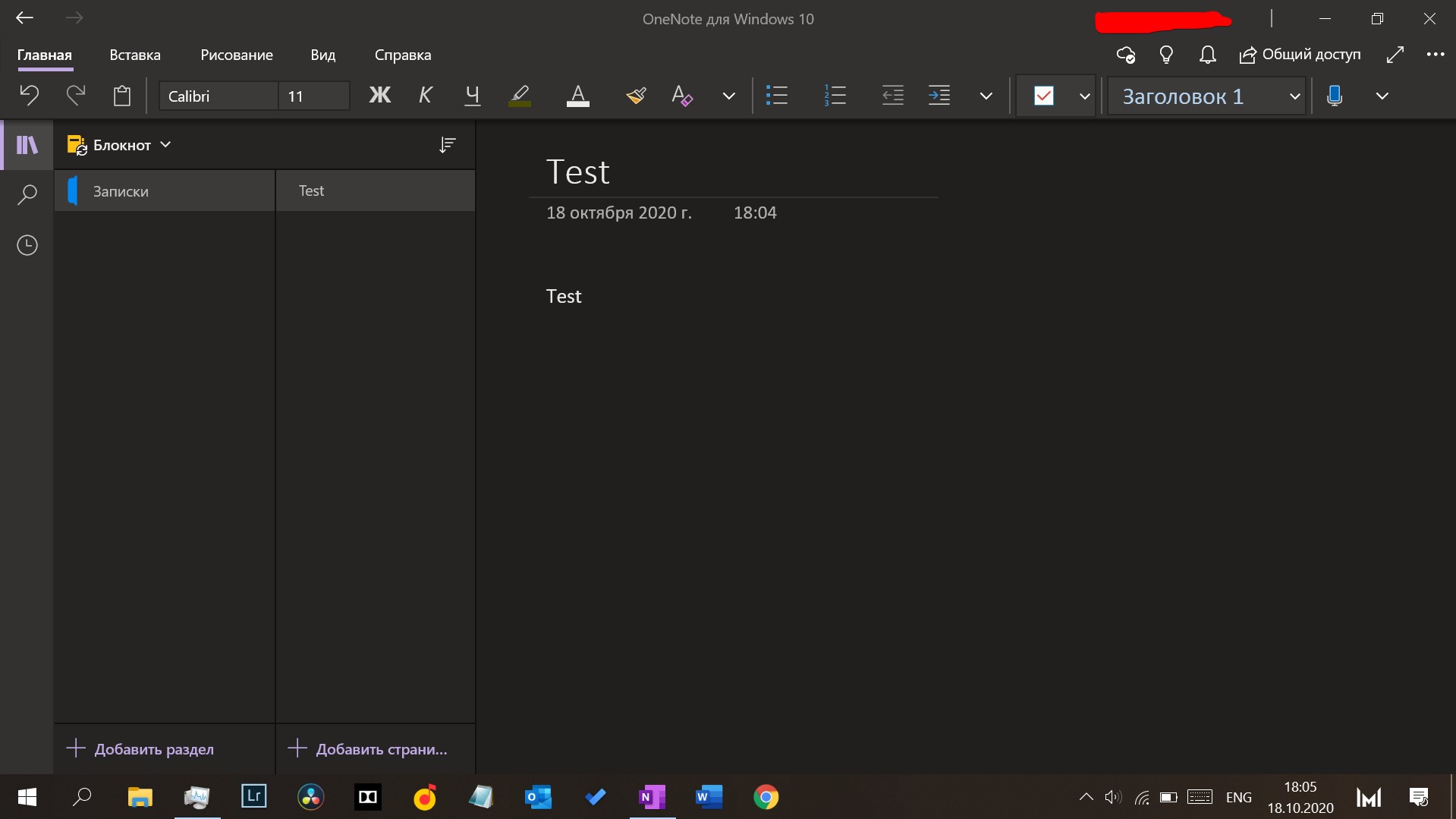Image resolution: width=1456 pixels, height=819 pixels.
Task: Insert a numbered list
Action: (835, 96)
